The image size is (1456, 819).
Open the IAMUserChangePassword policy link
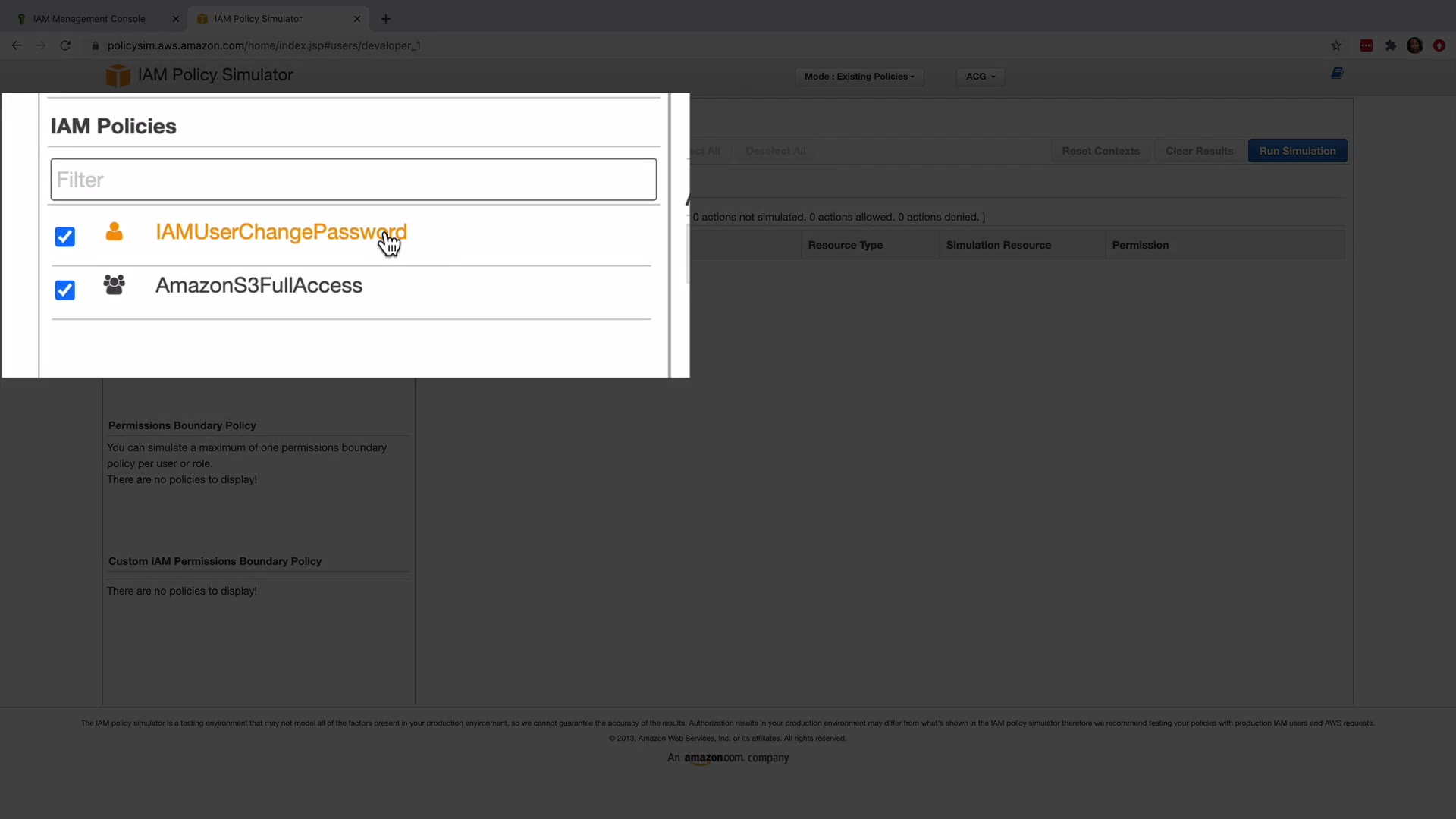pyautogui.click(x=281, y=232)
